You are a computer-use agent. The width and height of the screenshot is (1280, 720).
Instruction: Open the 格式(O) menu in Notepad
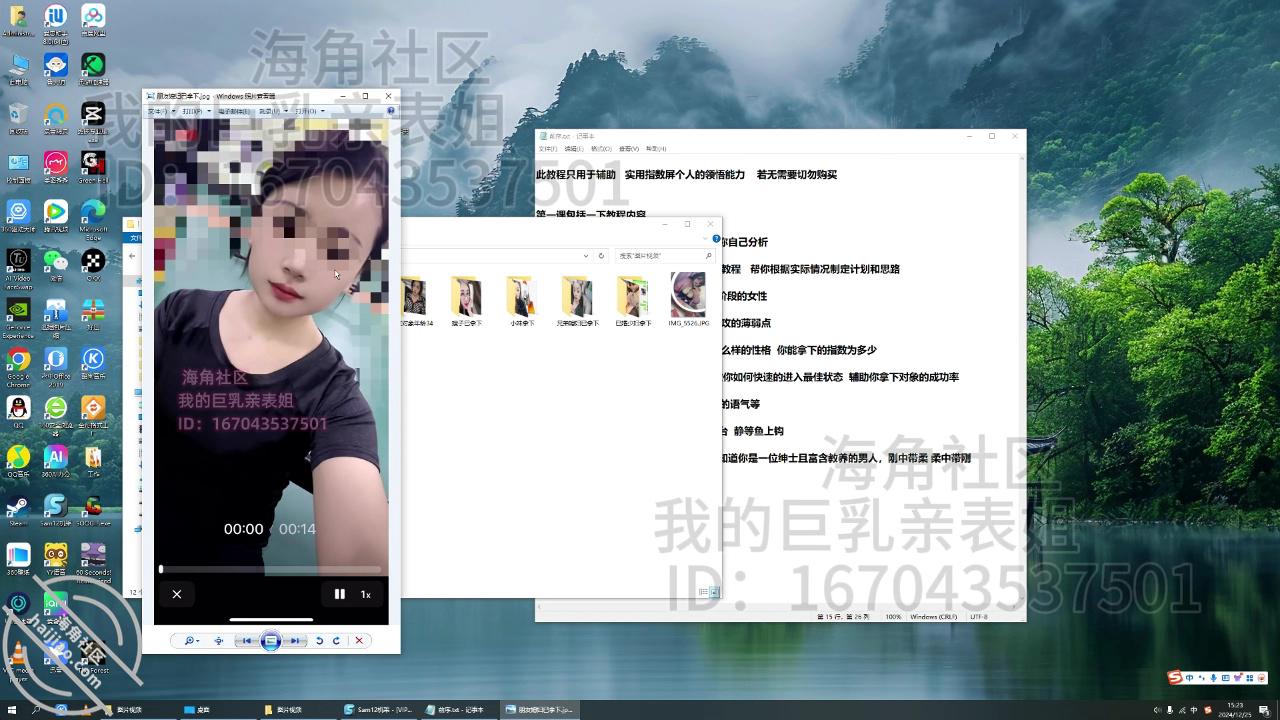(601, 147)
